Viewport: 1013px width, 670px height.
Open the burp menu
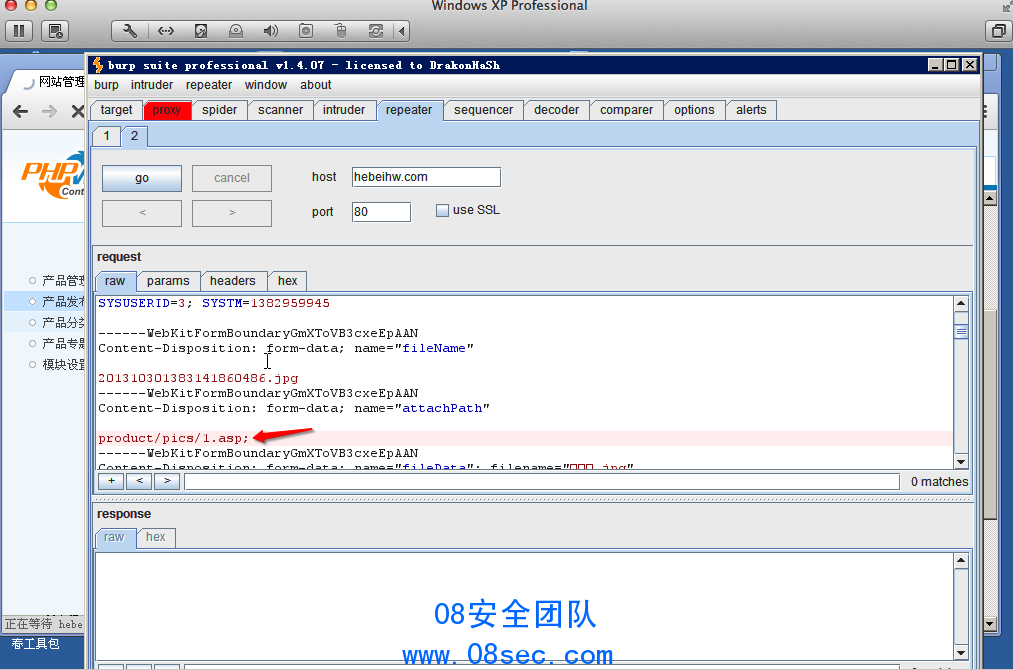click(106, 85)
